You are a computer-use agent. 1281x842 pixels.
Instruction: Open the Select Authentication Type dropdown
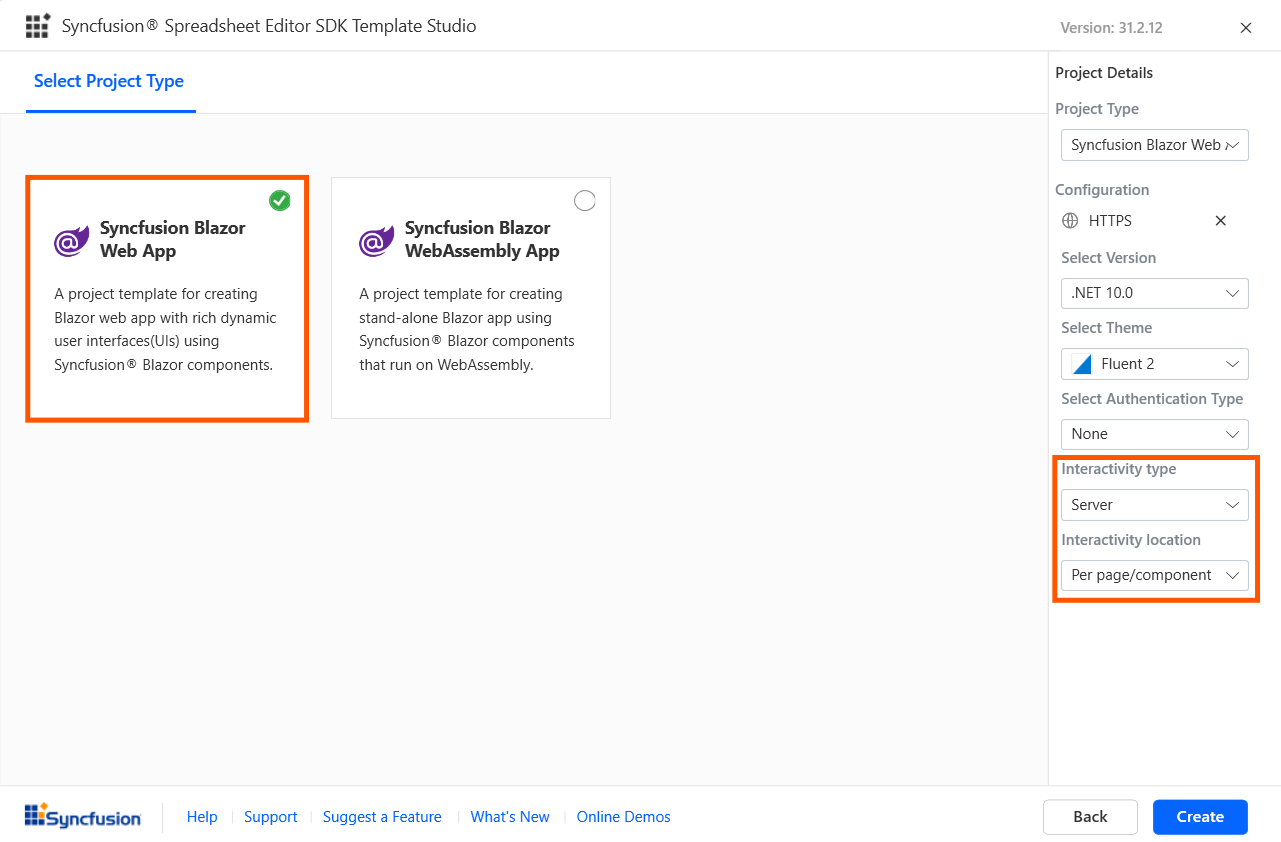coord(1154,434)
